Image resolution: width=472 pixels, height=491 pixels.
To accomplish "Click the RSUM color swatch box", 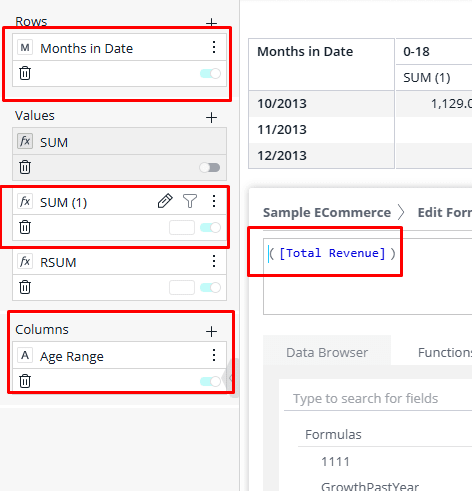I will point(182,287).
